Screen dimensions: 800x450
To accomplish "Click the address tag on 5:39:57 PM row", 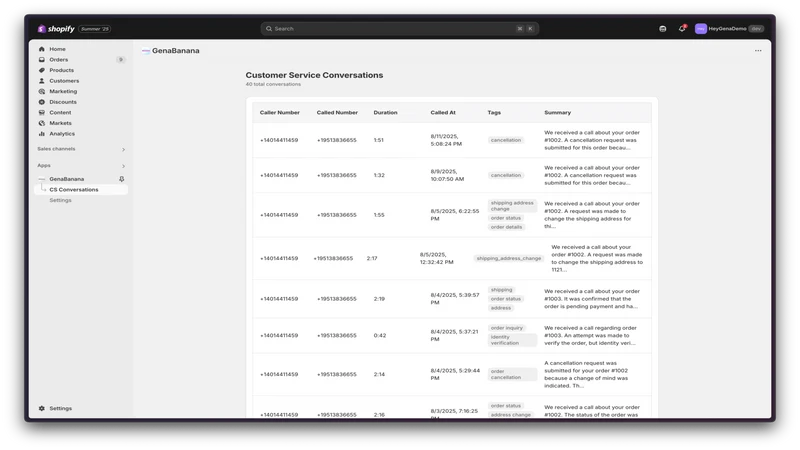I will click(x=501, y=308).
